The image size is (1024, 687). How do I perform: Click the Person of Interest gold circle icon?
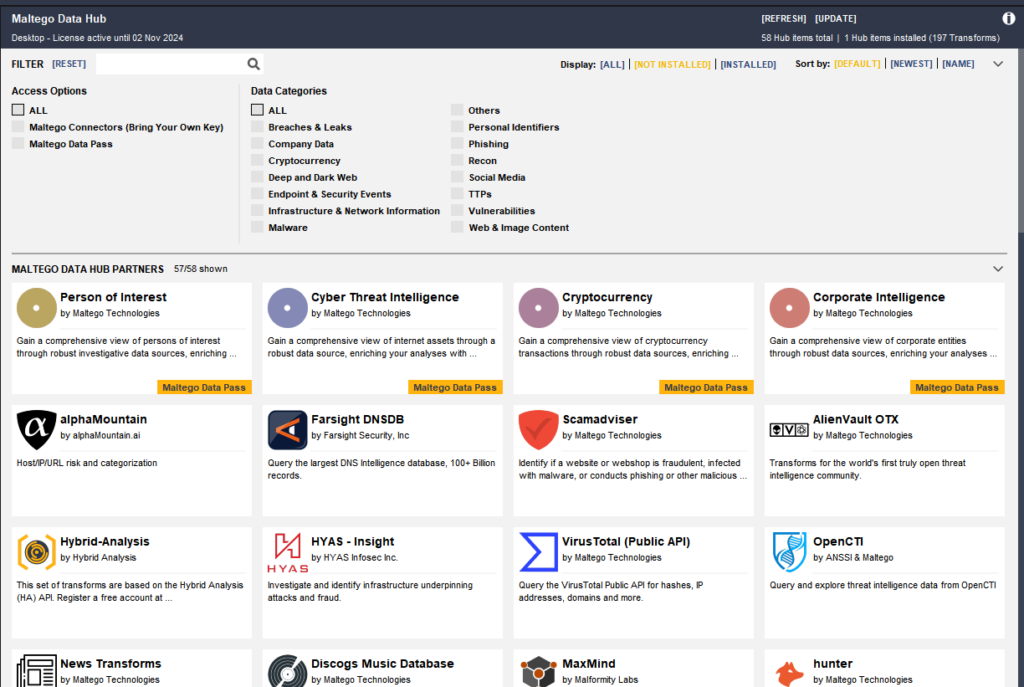(x=37, y=308)
